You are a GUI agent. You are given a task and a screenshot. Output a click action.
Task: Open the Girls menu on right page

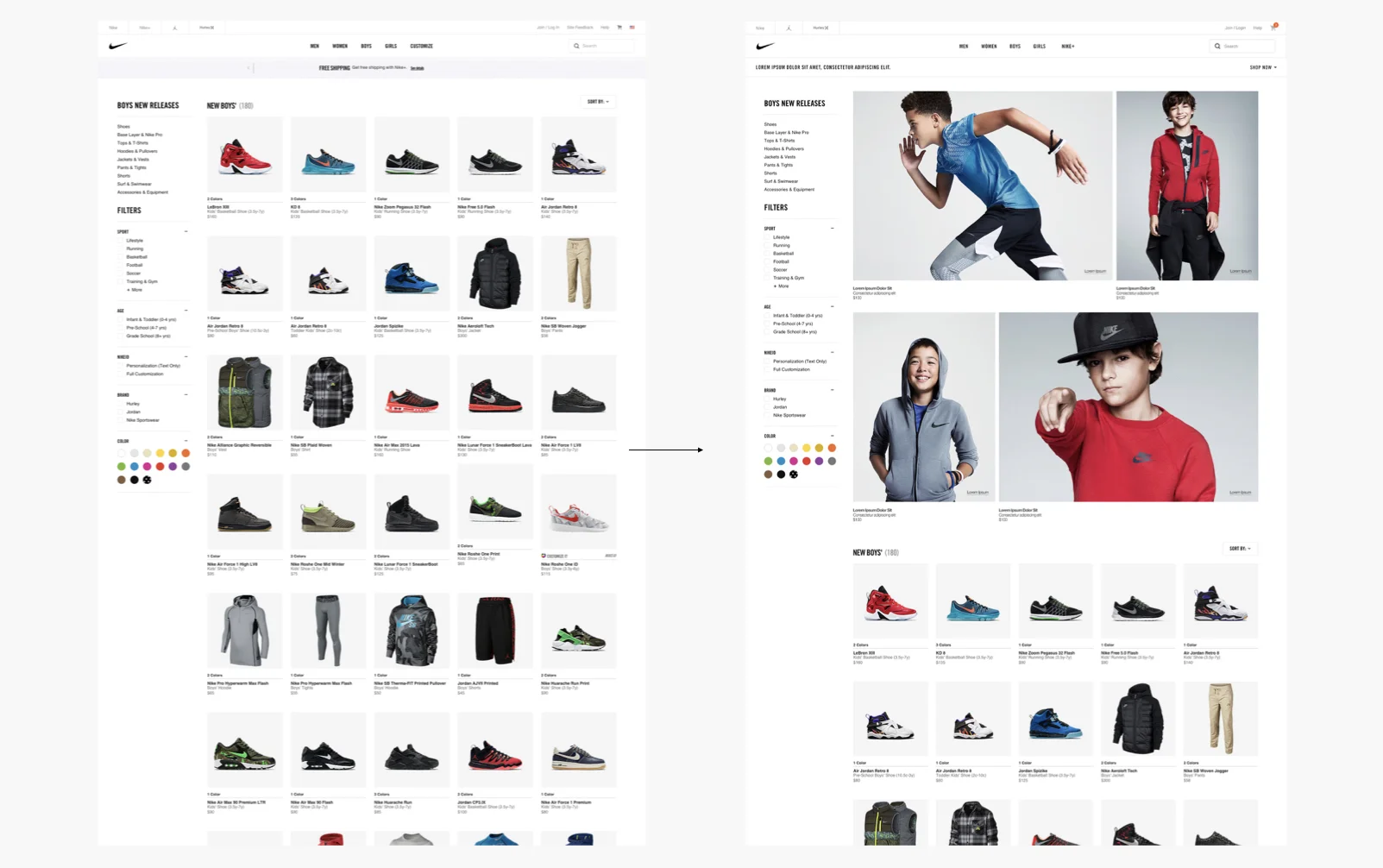coord(1039,47)
